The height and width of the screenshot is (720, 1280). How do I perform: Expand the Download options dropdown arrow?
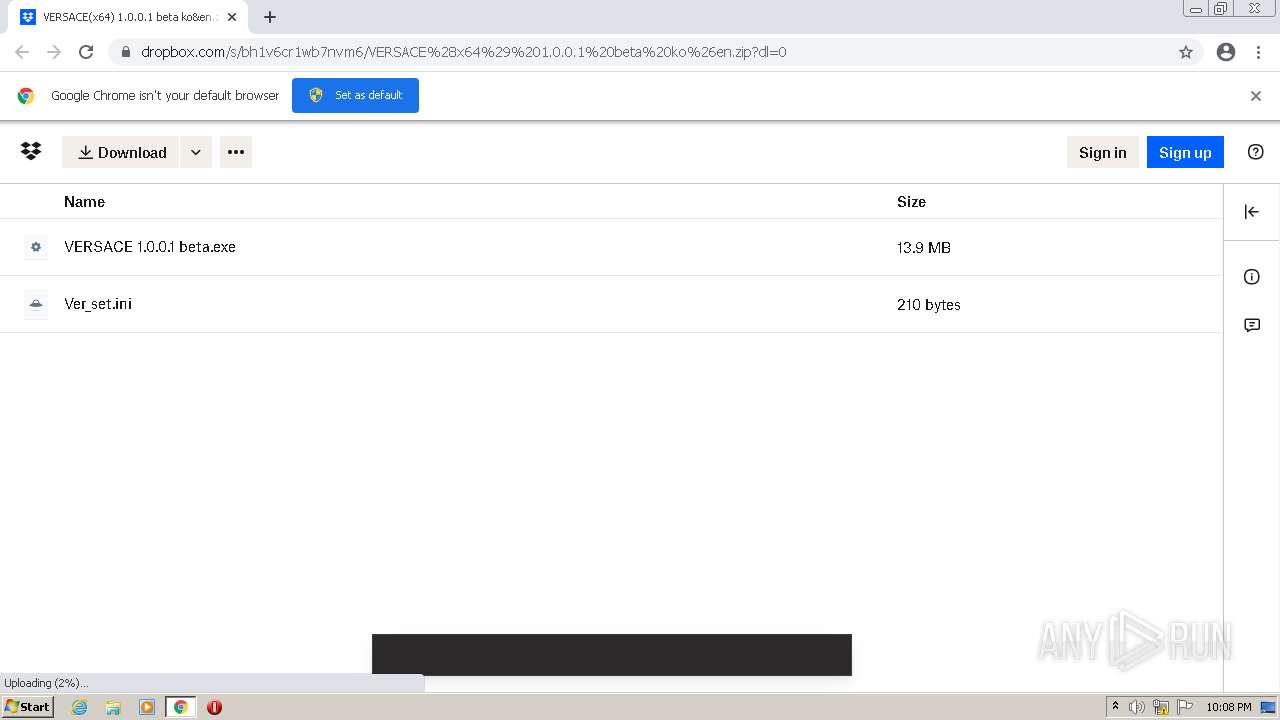[x=196, y=152]
